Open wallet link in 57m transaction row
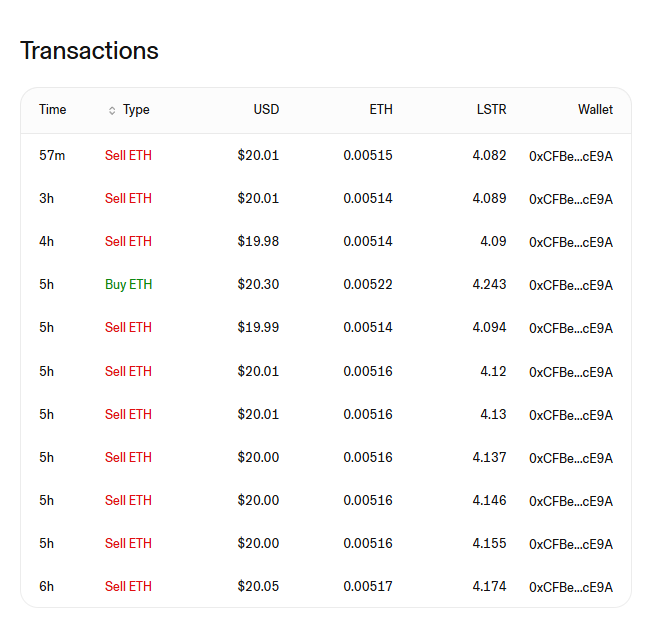The image size is (649, 626). coord(571,156)
